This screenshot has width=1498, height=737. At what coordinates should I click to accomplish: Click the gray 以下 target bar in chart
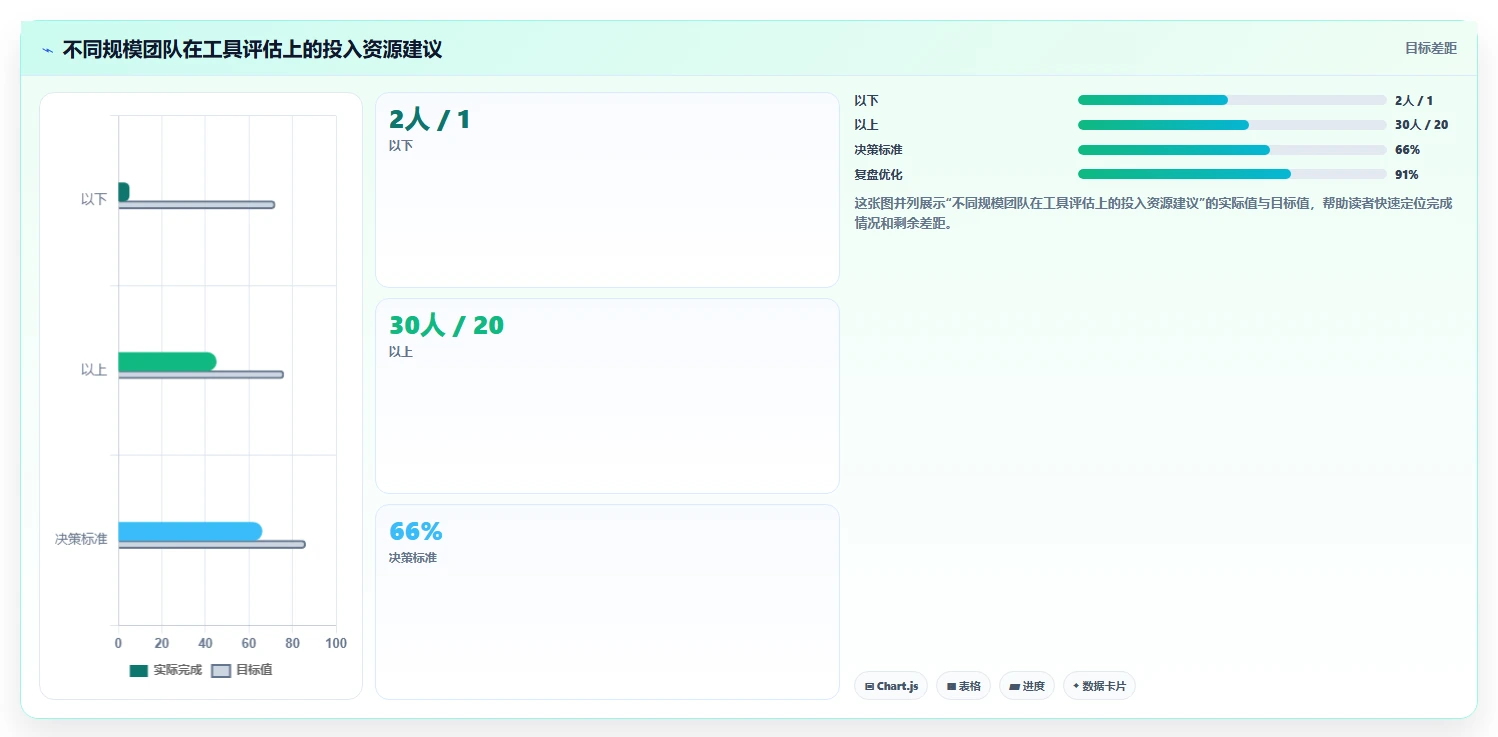point(196,205)
